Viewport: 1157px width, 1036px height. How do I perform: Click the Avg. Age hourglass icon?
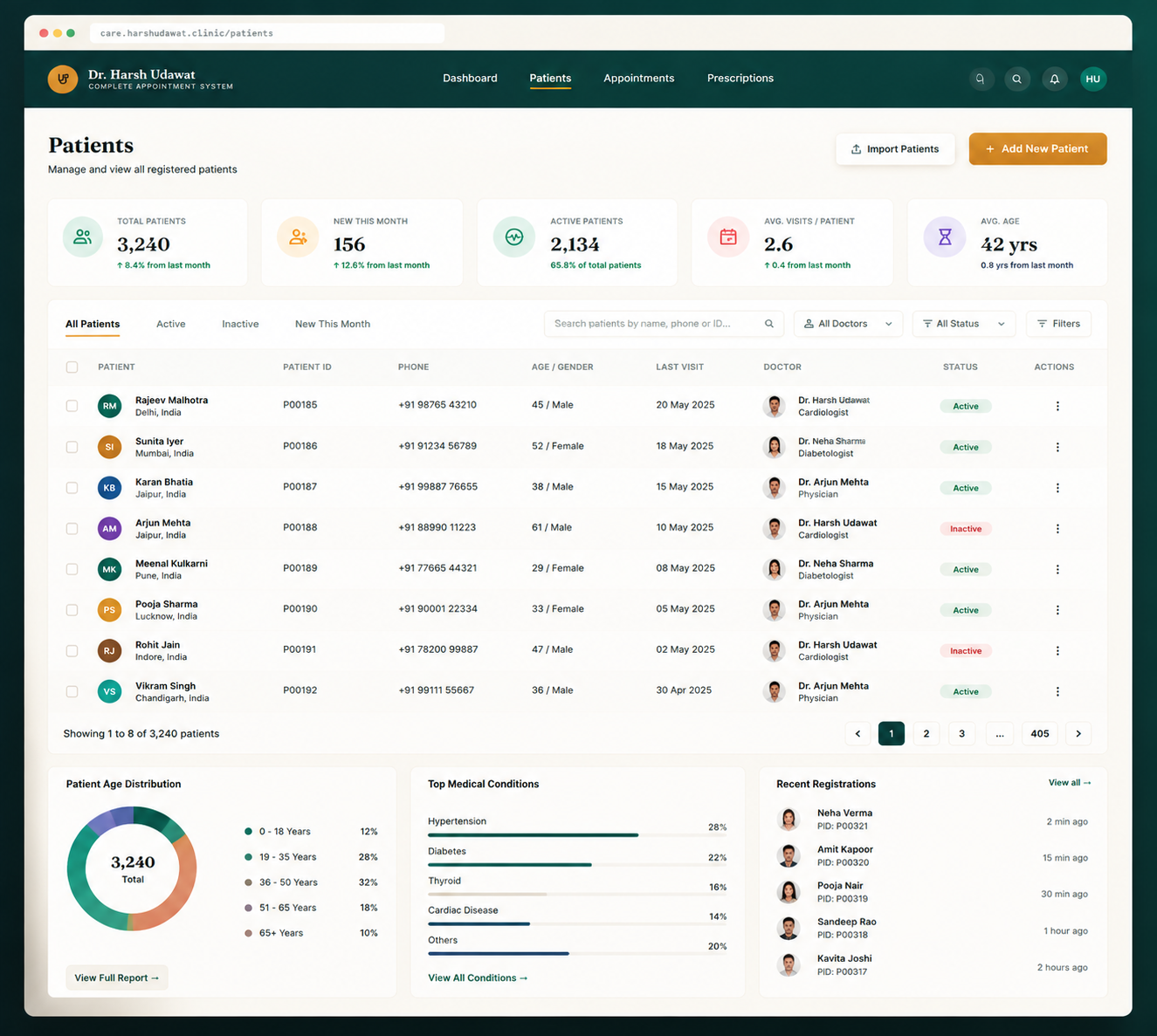point(944,237)
